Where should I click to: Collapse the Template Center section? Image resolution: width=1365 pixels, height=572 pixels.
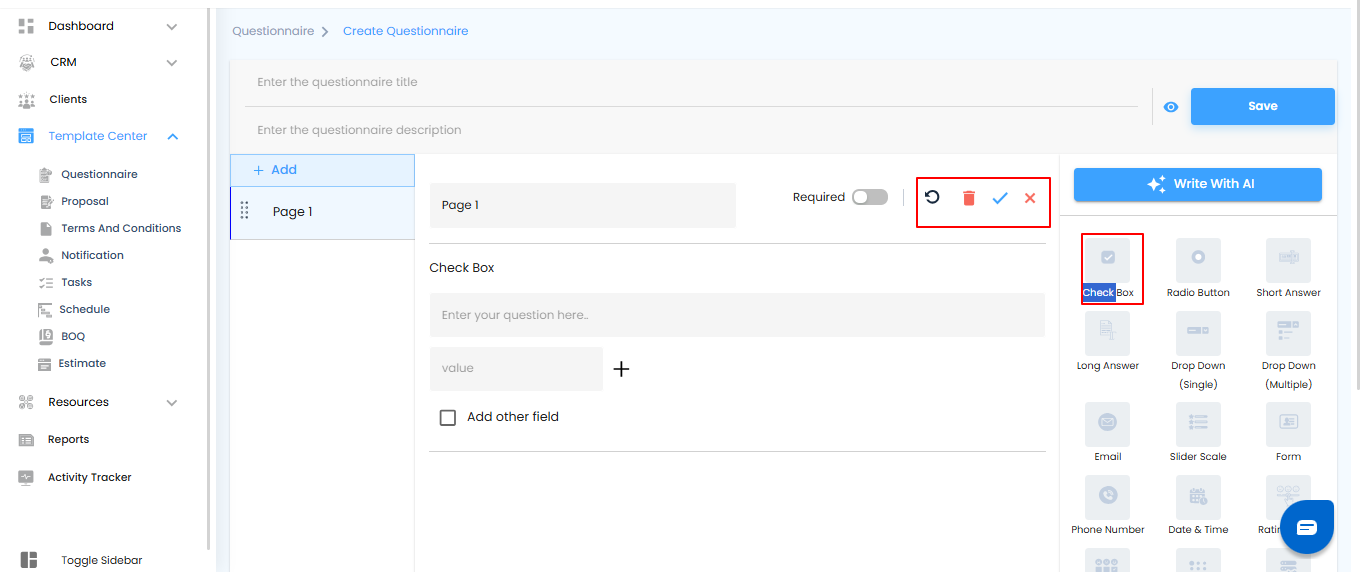point(173,136)
